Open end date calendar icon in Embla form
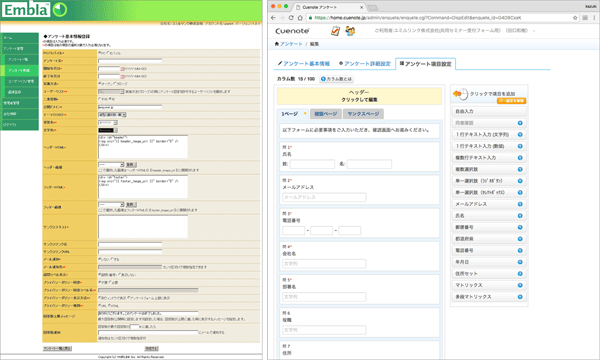This screenshot has height=360, width=600. (x=123, y=77)
